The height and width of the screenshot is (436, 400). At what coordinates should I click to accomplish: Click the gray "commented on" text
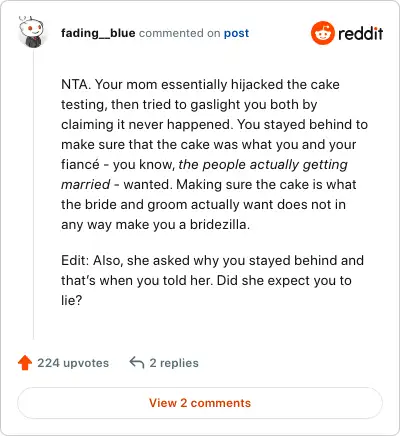click(x=179, y=33)
